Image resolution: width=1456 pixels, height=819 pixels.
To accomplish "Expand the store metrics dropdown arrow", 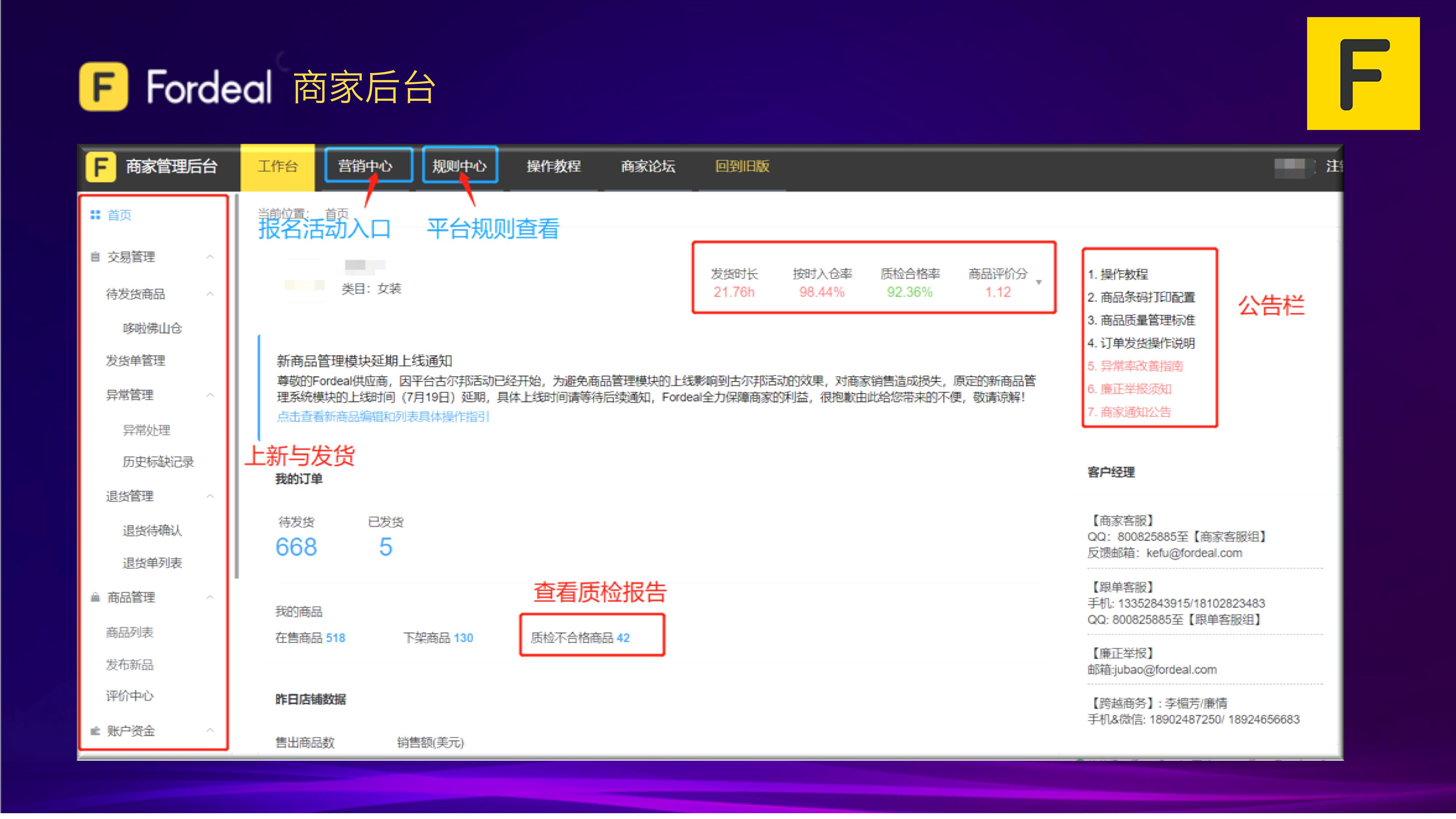I will (x=1039, y=282).
